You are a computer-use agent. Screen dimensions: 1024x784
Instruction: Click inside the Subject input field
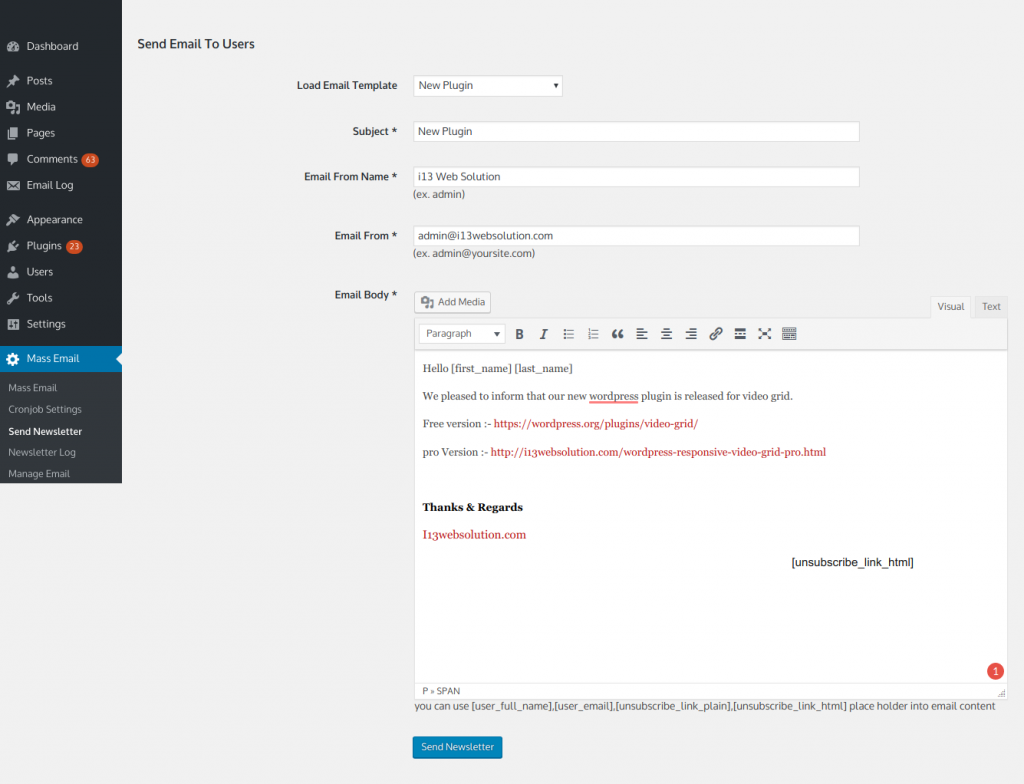[x=636, y=131]
